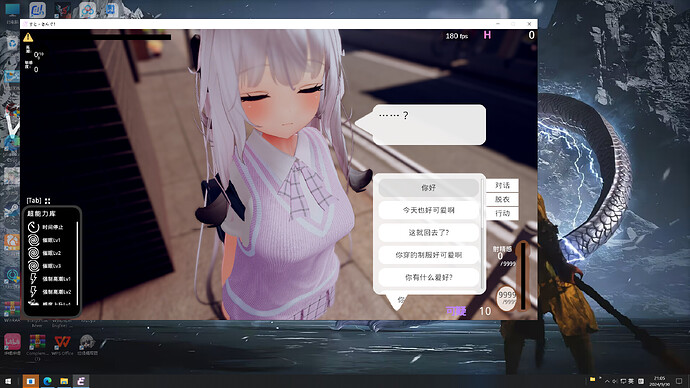The width and height of the screenshot is (690, 388).
Task: Click the pink H icon near fps counter
Action: point(487,35)
